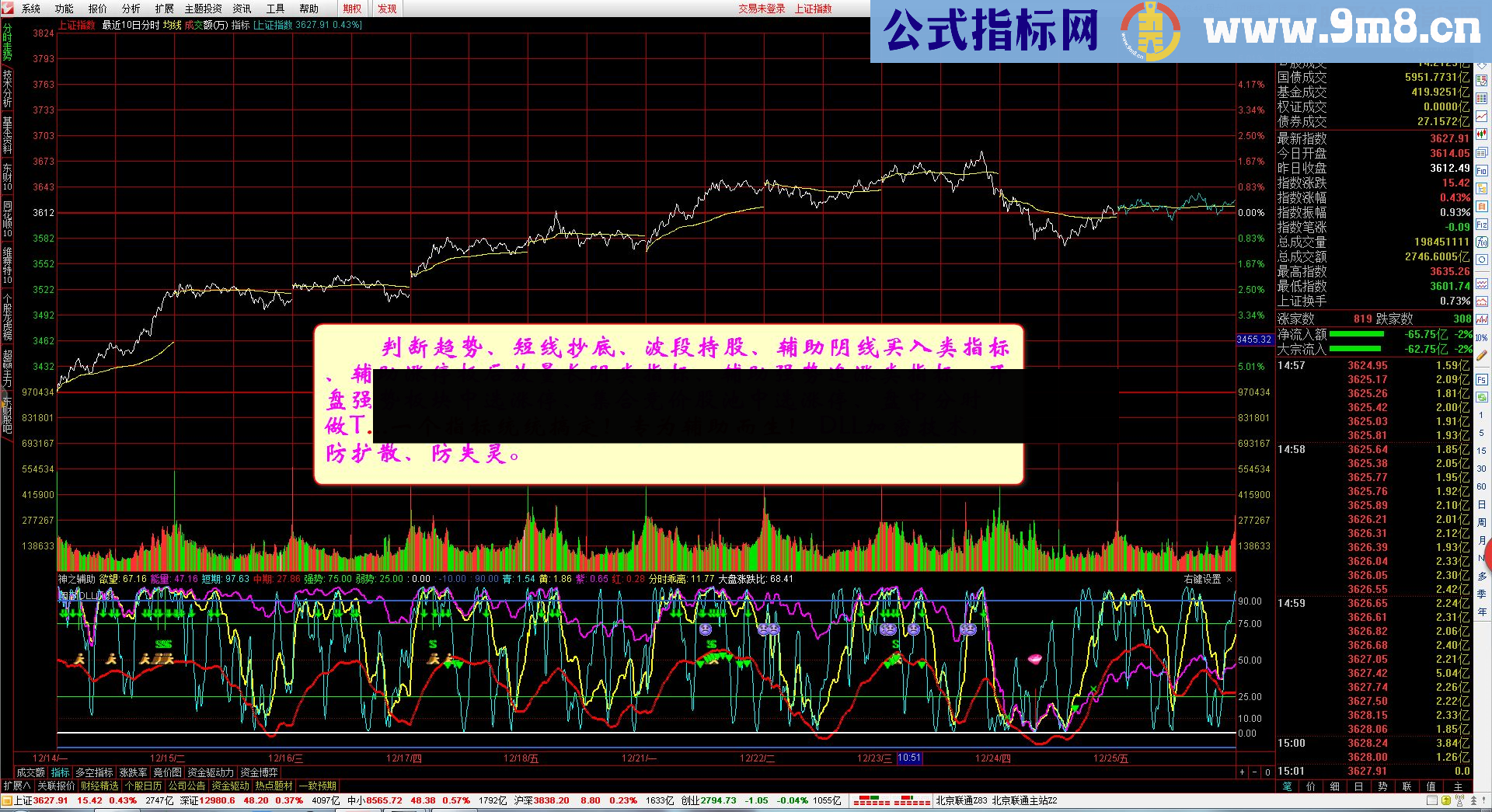Click the yellow index icon beside 上证 in status bar

click(x=8, y=800)
